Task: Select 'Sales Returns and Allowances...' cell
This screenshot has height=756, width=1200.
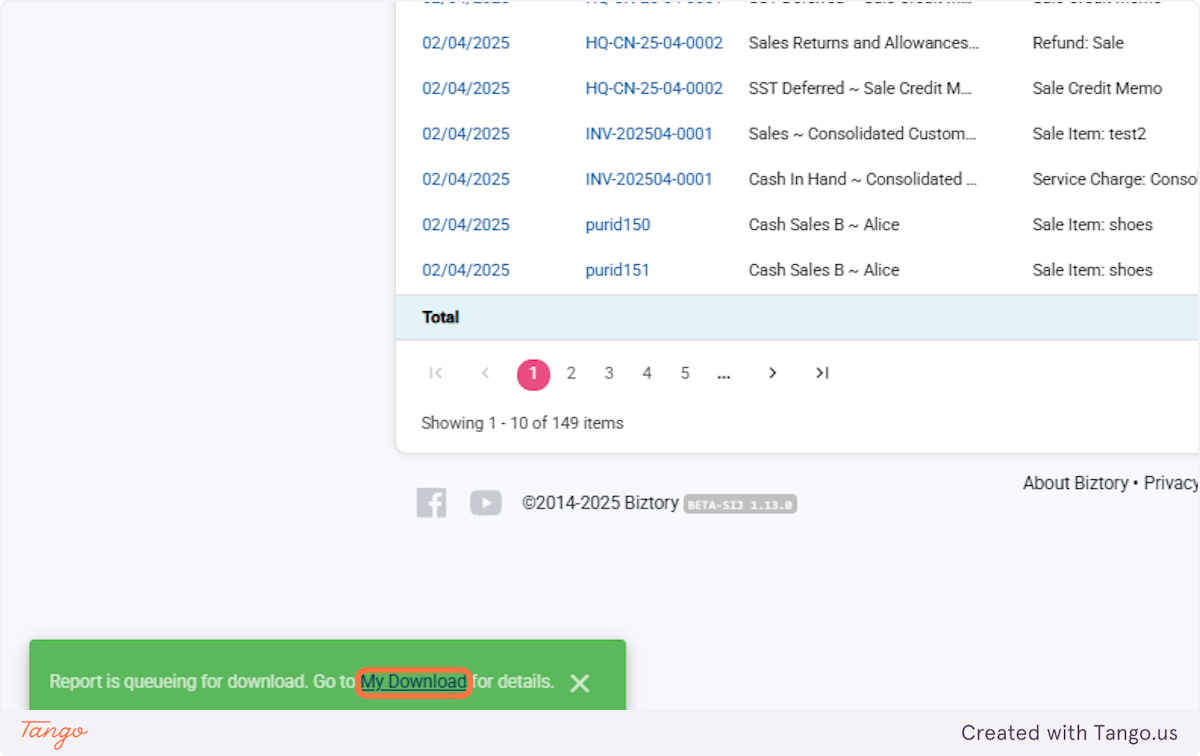Action: click(864, 43)
